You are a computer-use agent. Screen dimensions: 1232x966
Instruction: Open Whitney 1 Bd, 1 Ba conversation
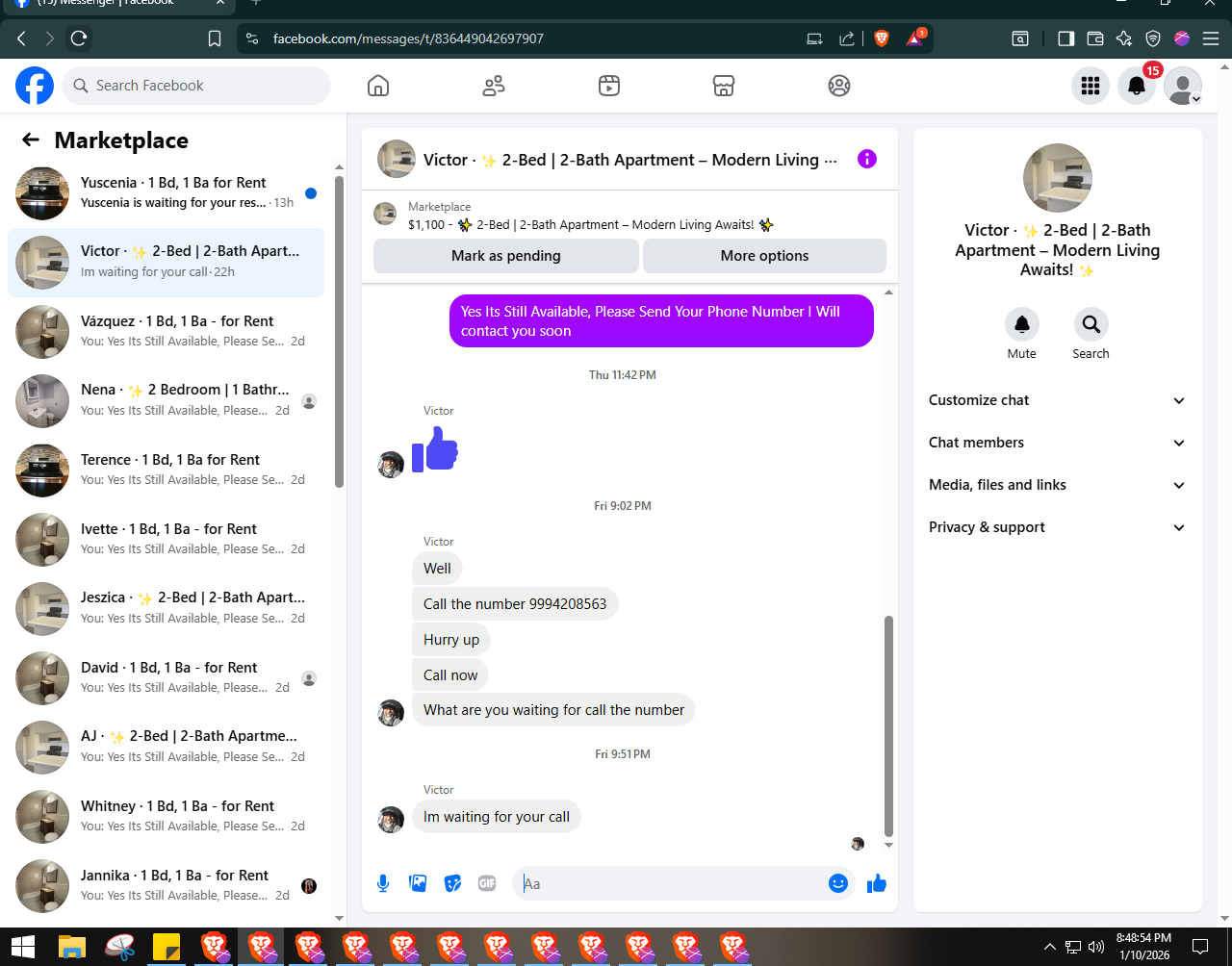coord(166,816)
